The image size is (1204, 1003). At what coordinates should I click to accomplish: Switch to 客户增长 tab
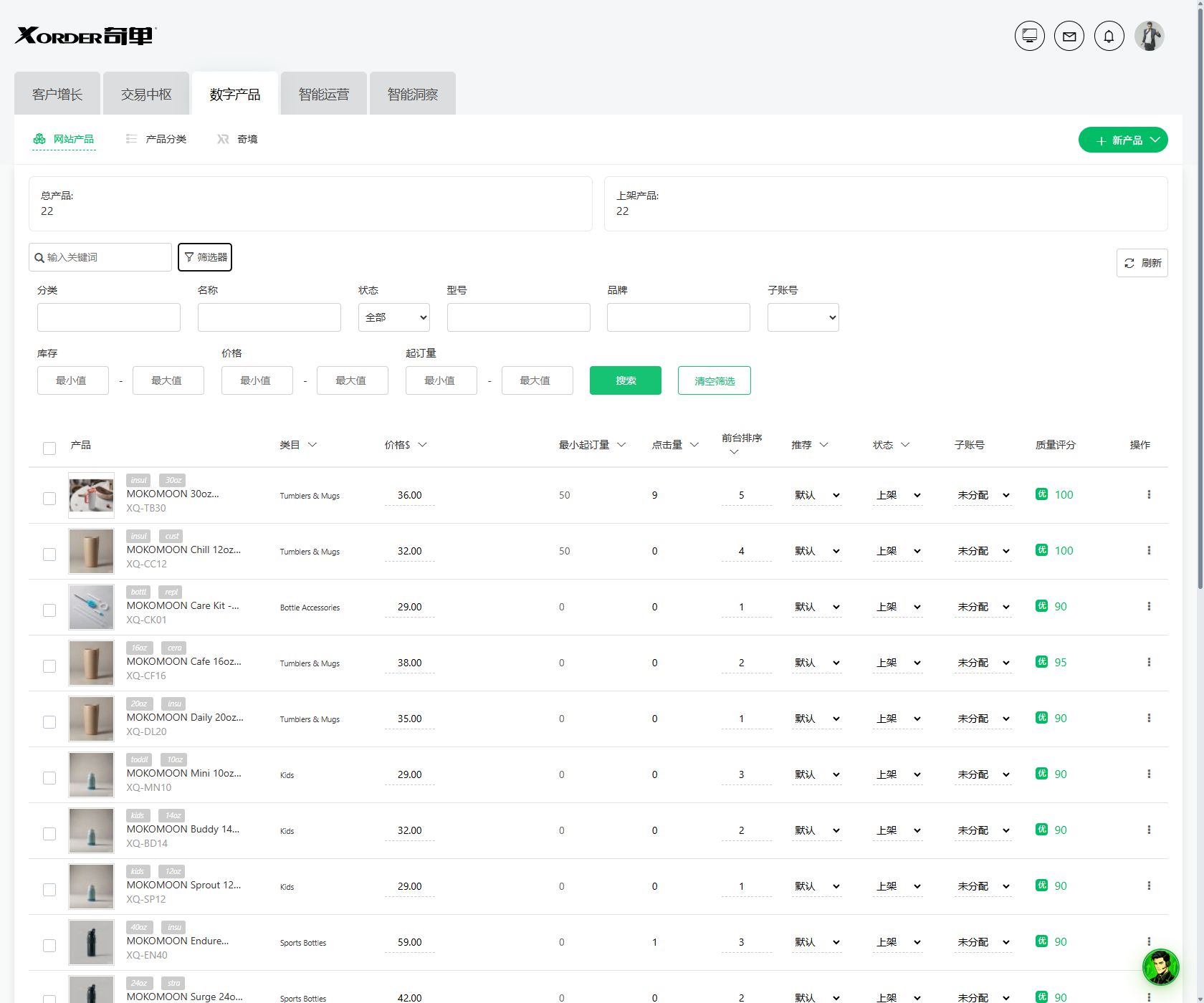[x=57, y=94]
